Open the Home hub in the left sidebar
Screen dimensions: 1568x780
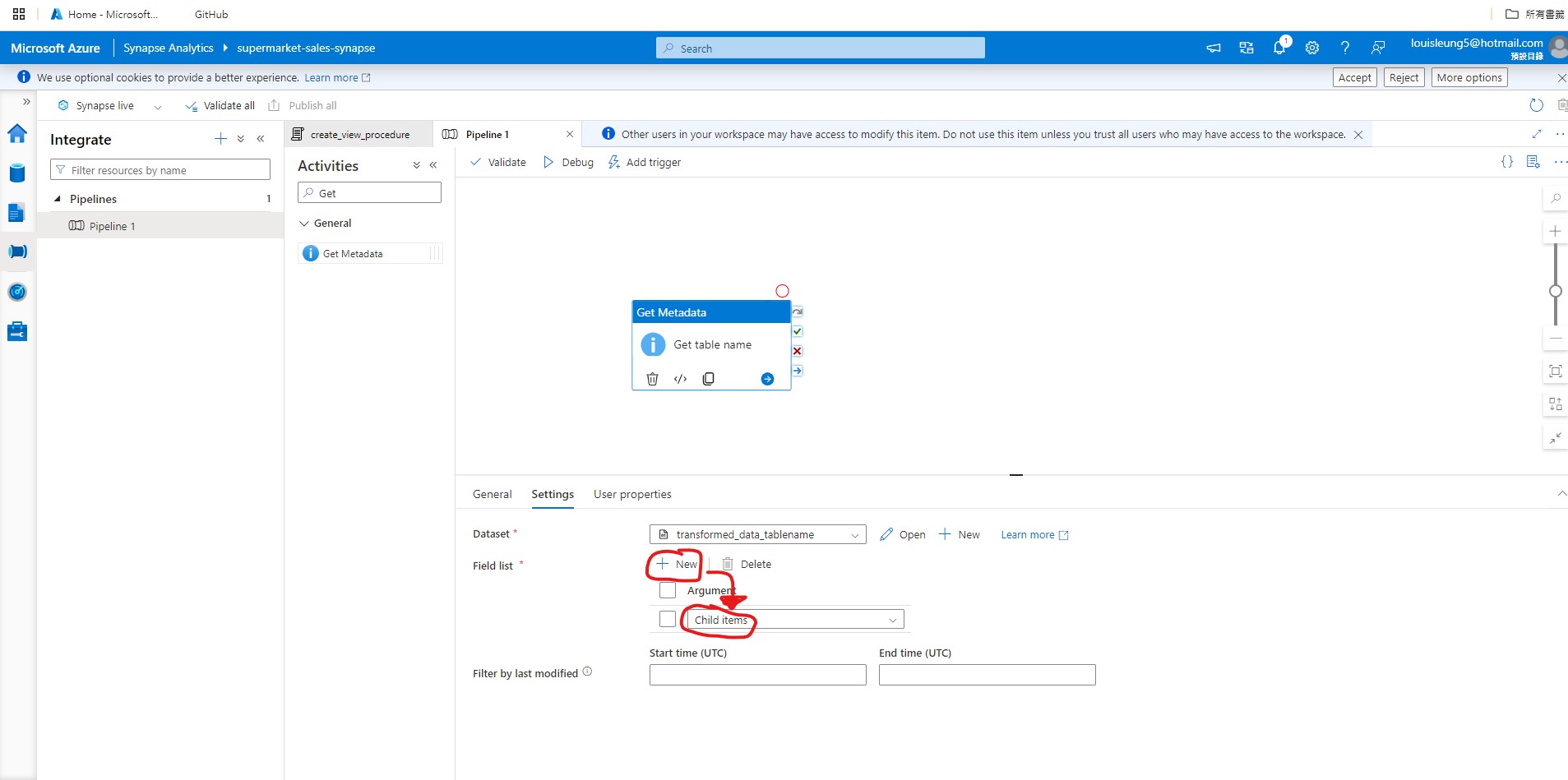(17, 133)
